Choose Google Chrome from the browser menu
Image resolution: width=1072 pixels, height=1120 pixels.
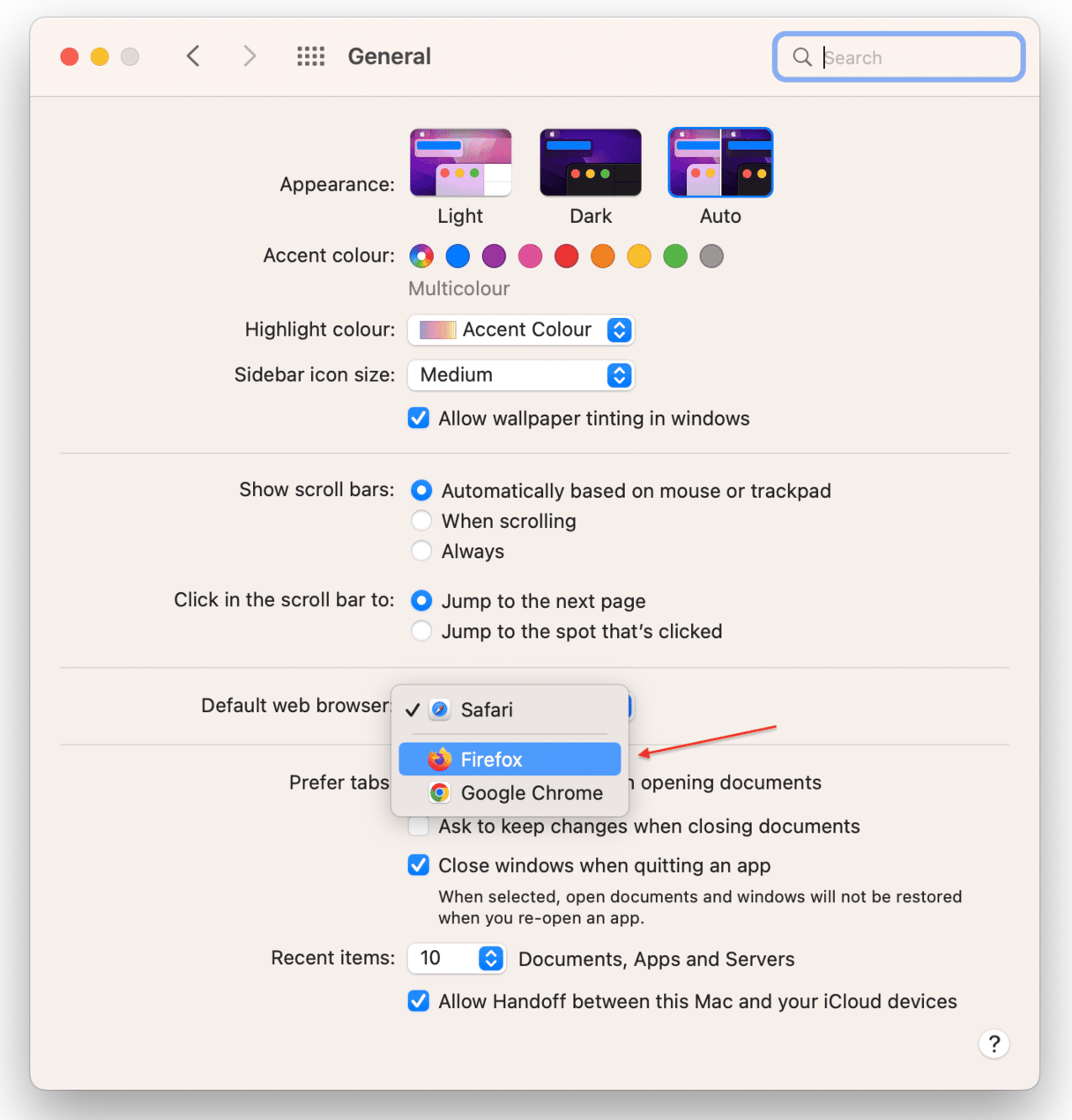[510, 792]
